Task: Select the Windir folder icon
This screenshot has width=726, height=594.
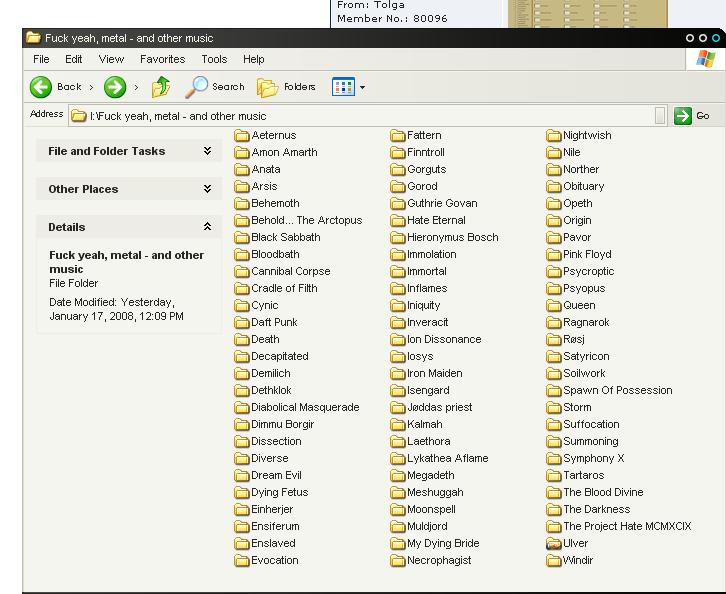Action: click(554, 561)
